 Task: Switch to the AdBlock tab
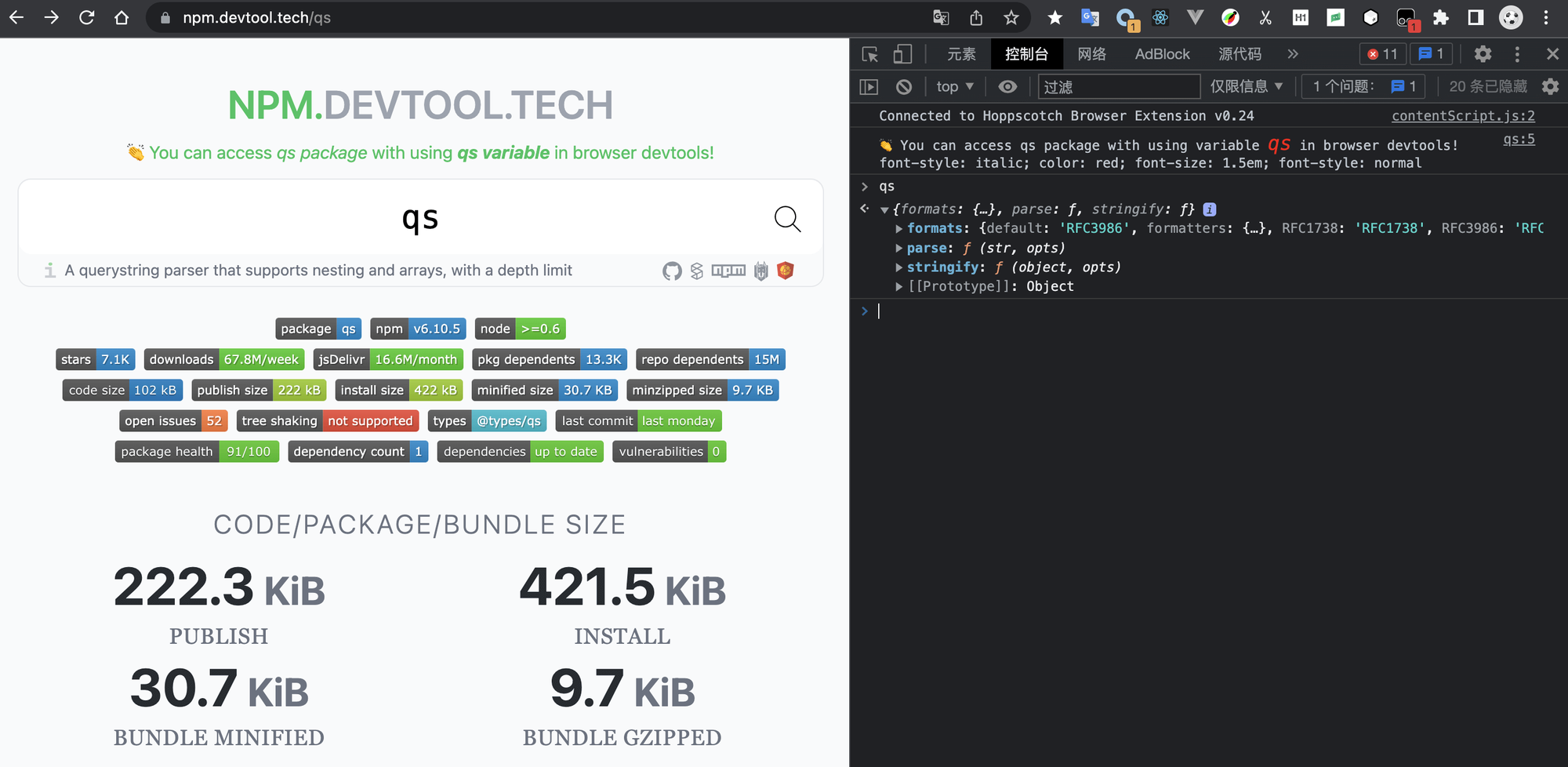tap(1162, 54)
